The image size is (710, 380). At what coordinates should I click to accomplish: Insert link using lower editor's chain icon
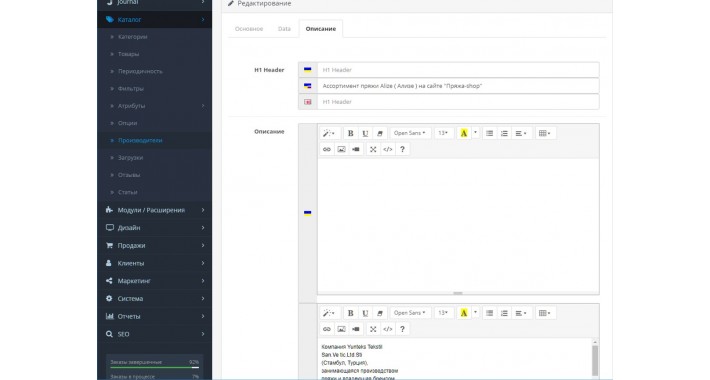[x=326, y=329]
